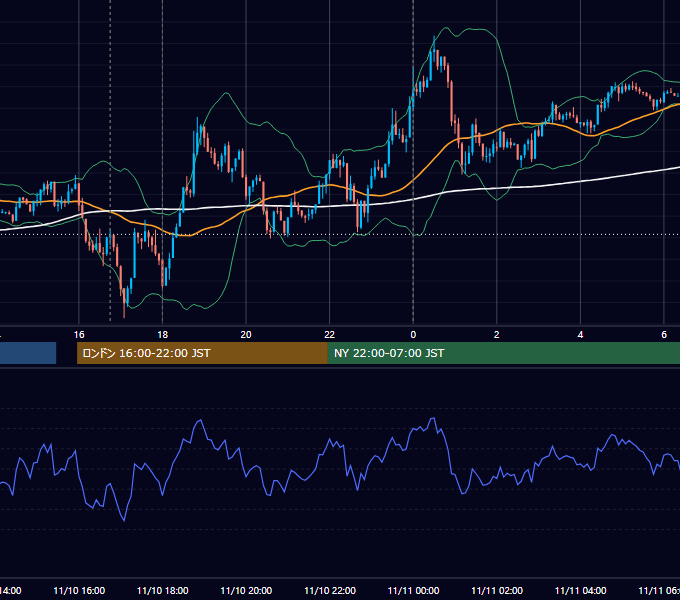Click the "16" hour label on upper axis
The width and height of the screenshot is (680, 600).
[79, 335]
